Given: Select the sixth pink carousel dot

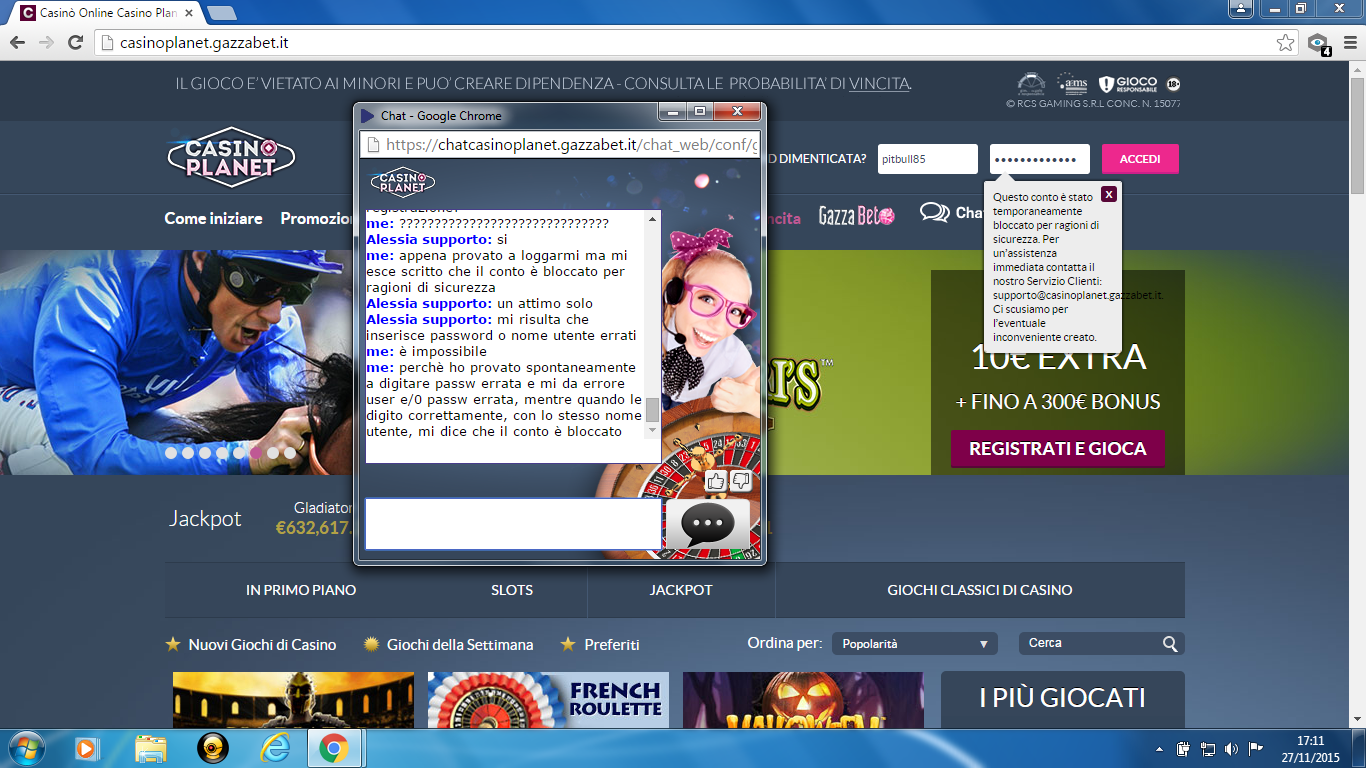Looking at the screenshot, I should click(256, 453).
